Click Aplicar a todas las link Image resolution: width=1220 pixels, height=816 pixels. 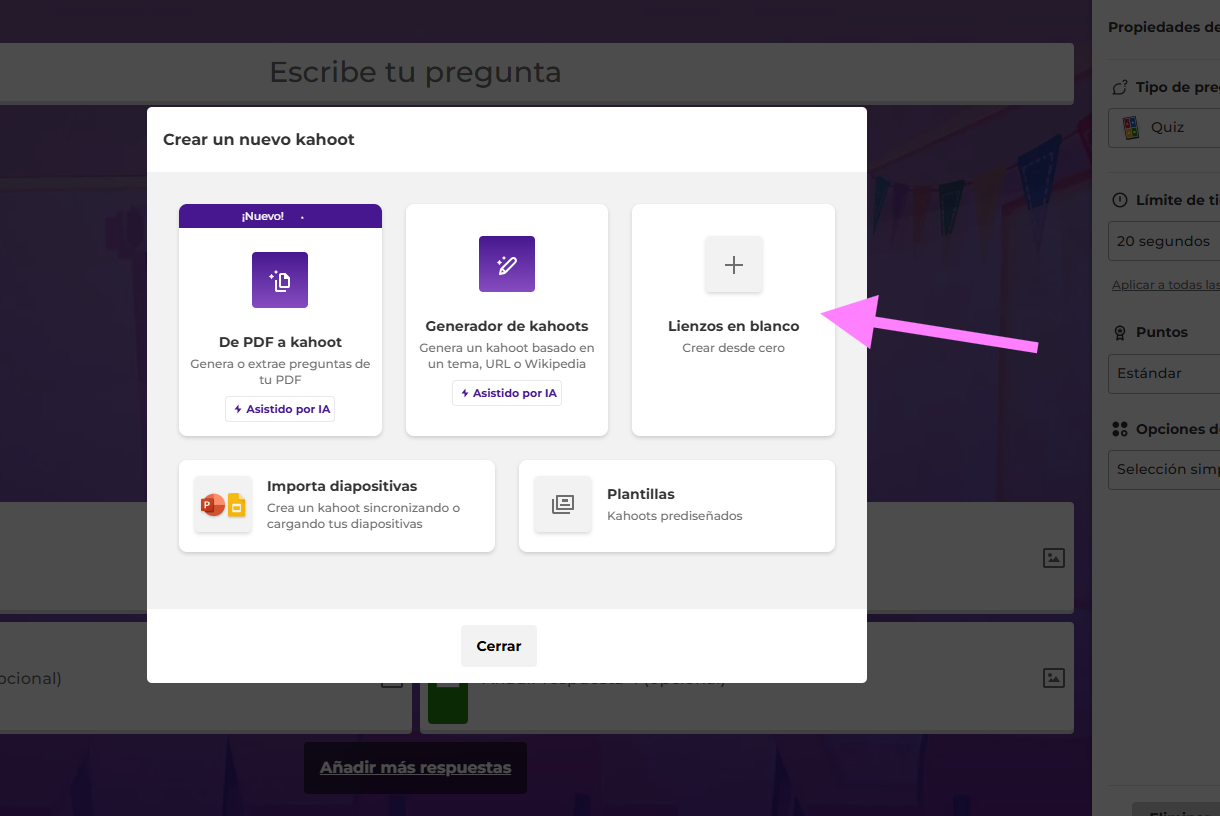1166,285
